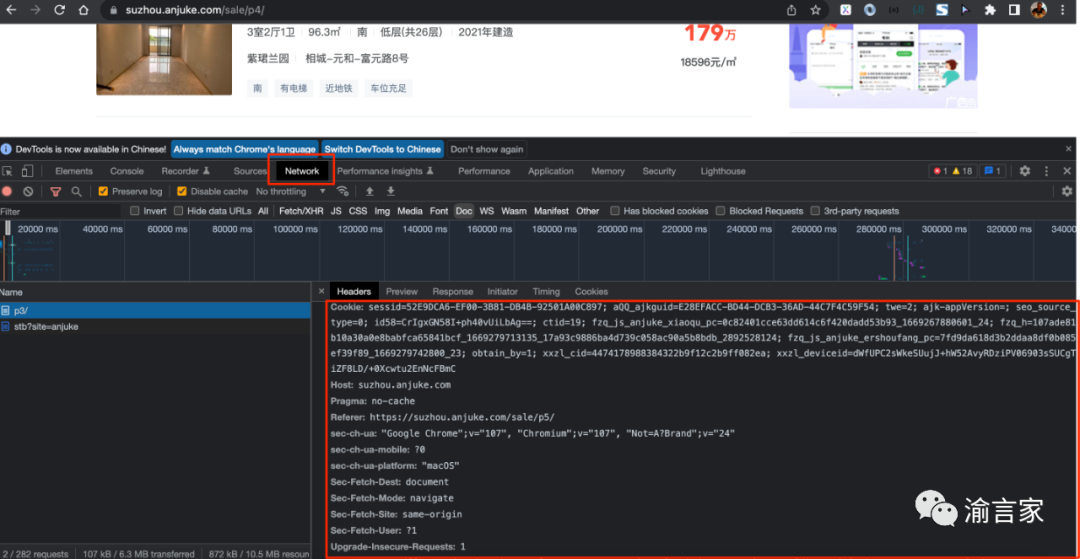This screenshot has height=559, width=1080.
Task: Click the apartment listing photo thumbnail
Action: pyautogui.click(x=164, y=58)
